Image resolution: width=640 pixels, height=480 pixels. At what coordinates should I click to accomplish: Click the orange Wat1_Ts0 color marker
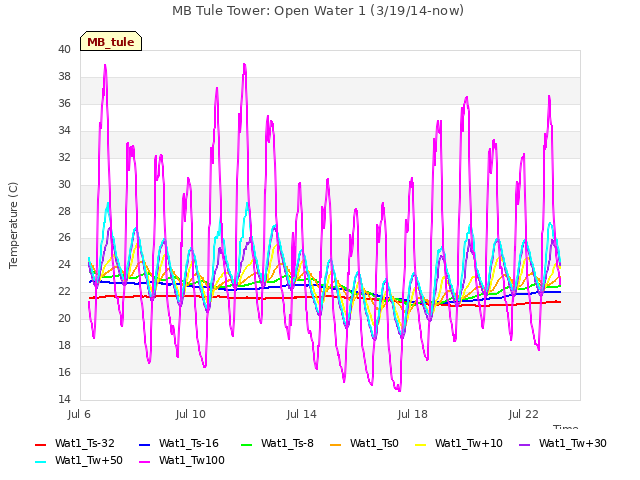336,444
